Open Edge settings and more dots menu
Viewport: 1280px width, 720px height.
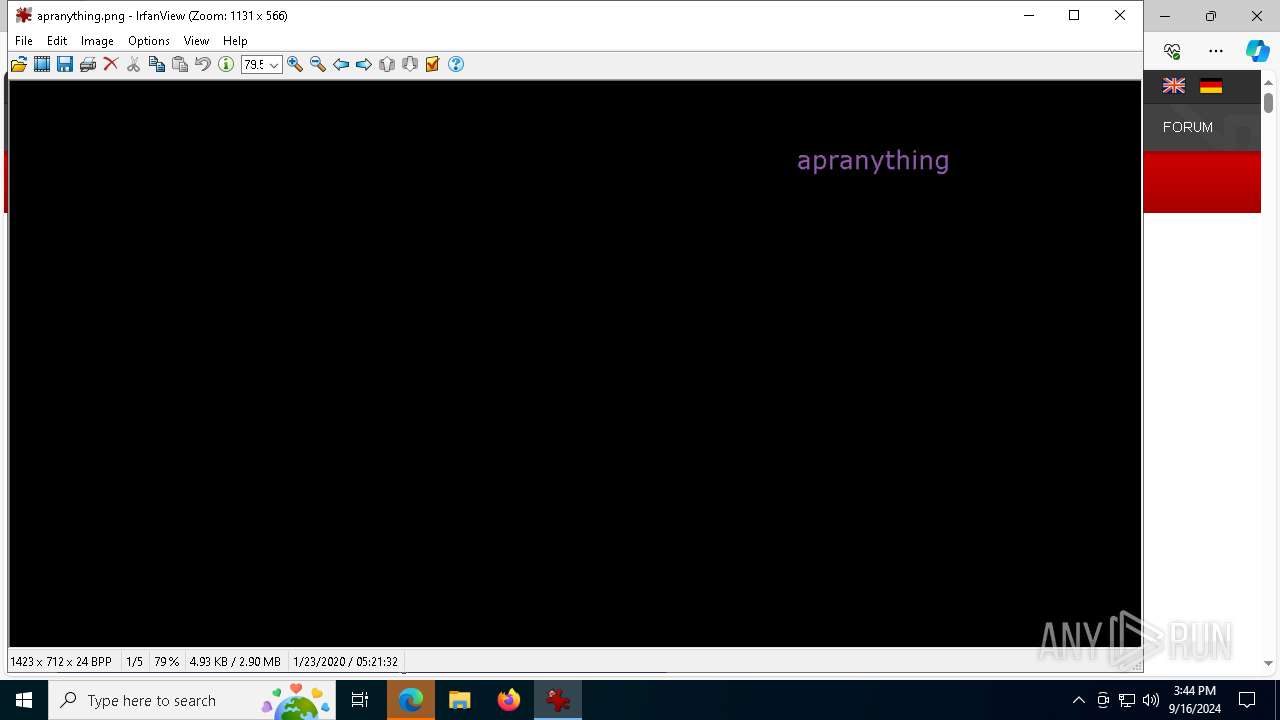1216,51
